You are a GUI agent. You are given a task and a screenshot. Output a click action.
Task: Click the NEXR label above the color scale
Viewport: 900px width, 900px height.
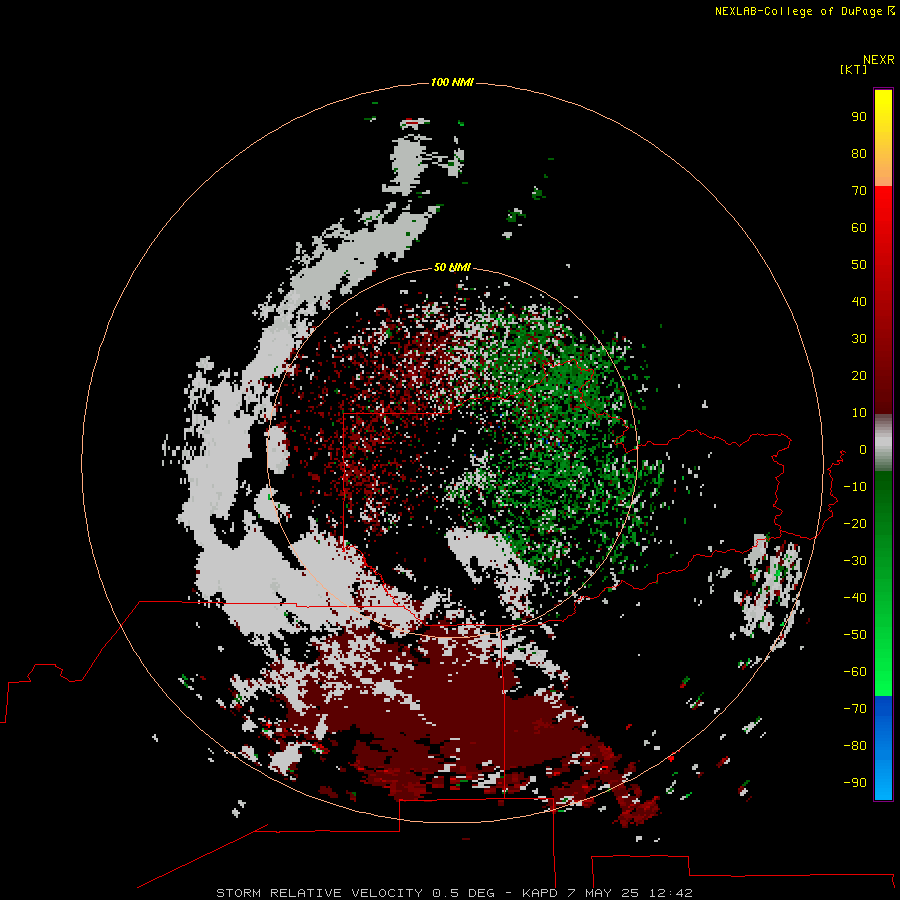coord(879,60)
